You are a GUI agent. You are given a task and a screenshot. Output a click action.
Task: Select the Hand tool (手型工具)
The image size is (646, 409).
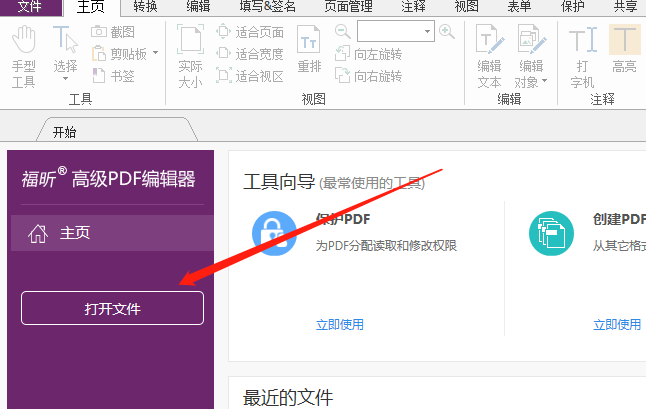(x=24, y=57)
